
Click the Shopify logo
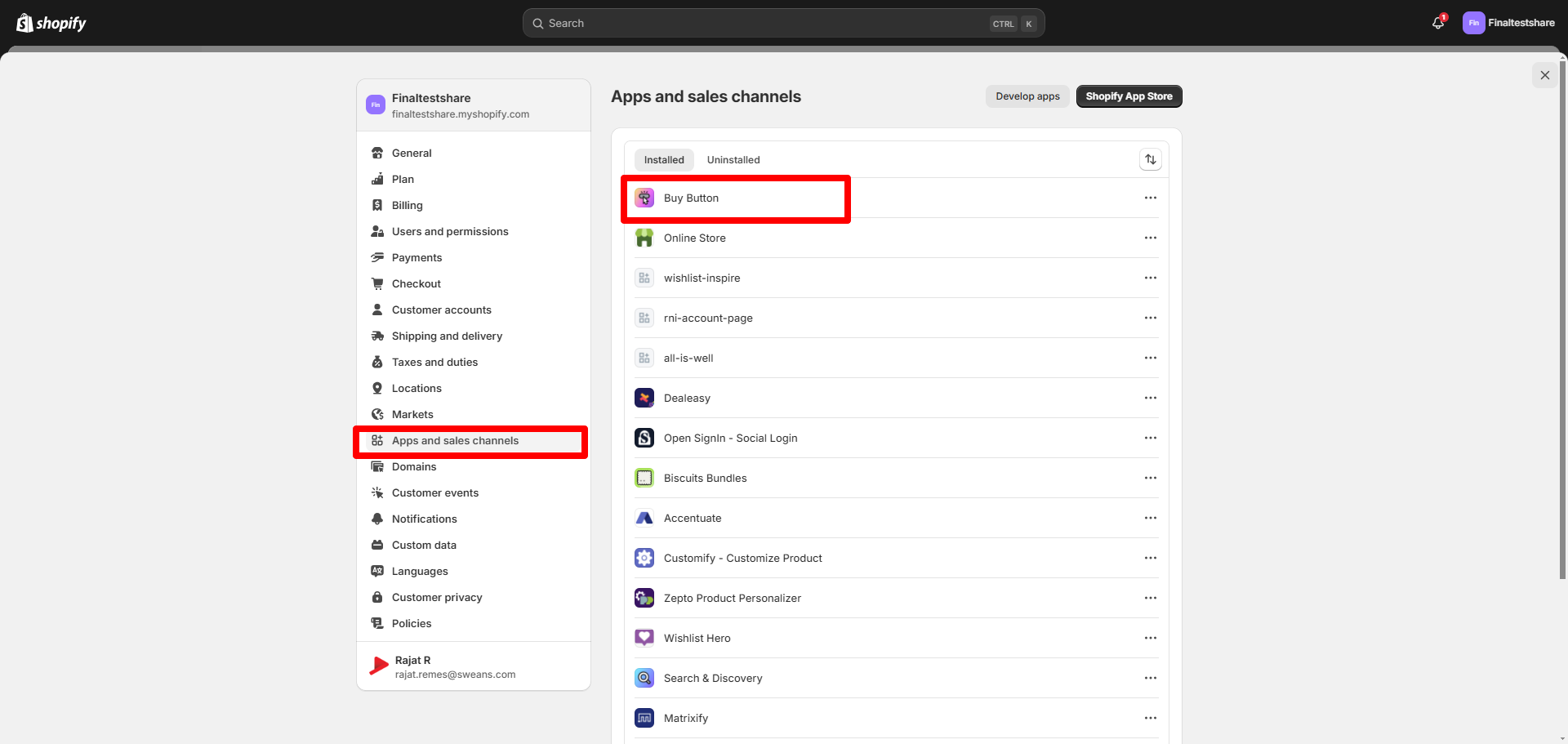click(x=51, y=23)
